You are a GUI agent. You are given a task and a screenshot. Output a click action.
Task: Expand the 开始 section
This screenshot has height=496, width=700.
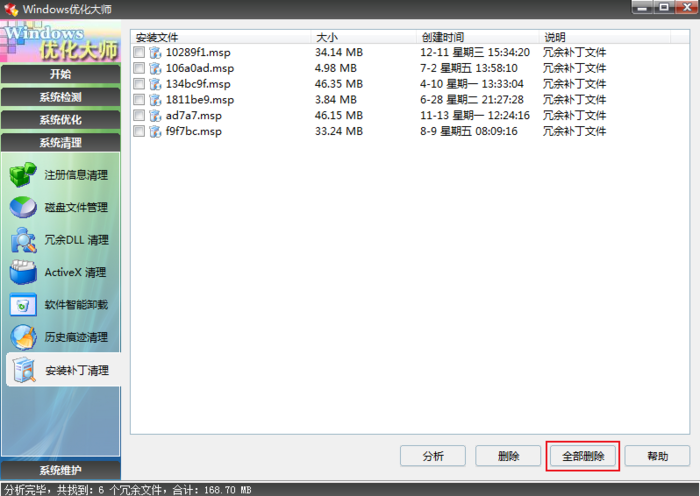click(x=60, y=74)
